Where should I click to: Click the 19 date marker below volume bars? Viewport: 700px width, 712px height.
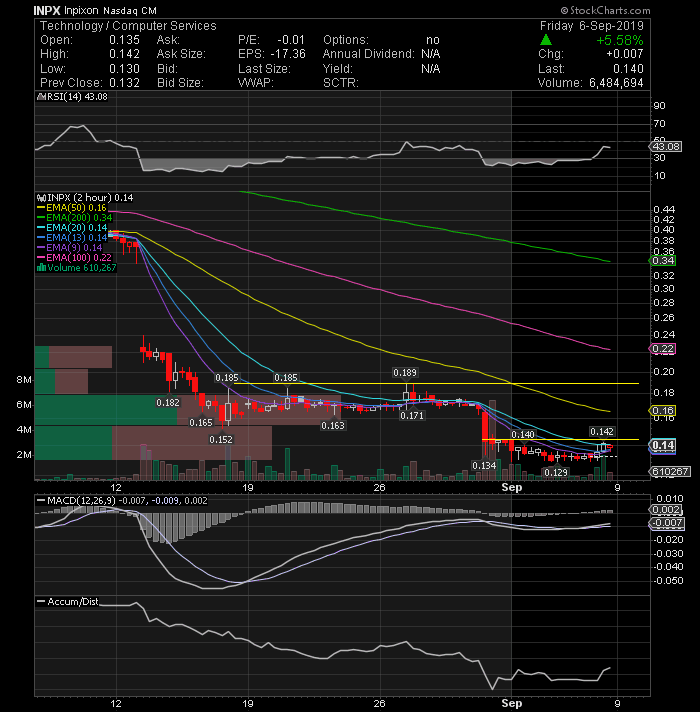point(248,488)
